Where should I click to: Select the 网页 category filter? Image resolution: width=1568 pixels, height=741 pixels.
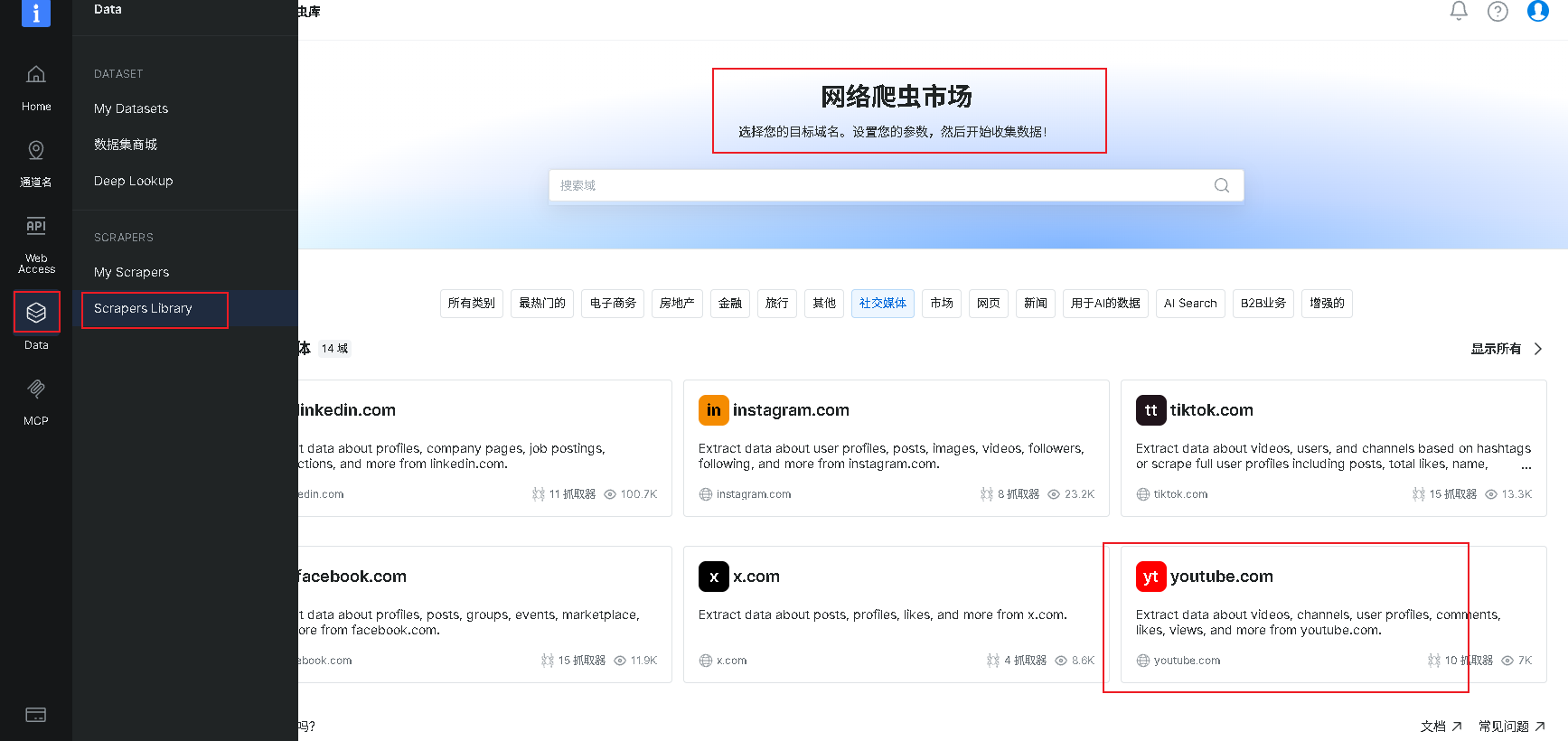(989, 304)
